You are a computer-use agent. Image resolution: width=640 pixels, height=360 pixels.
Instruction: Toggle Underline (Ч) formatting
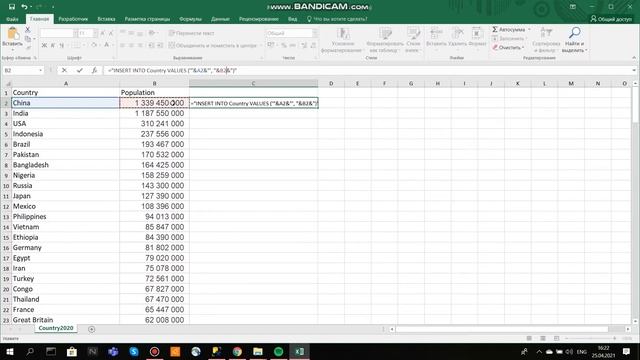click(62, 45)
